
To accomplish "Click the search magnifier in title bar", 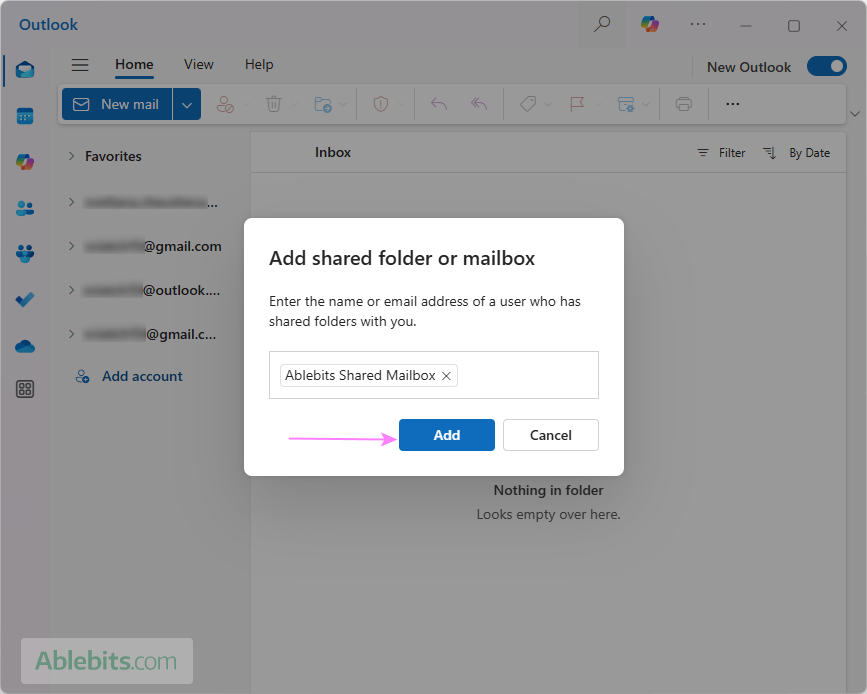I will (x=602, y=24).
